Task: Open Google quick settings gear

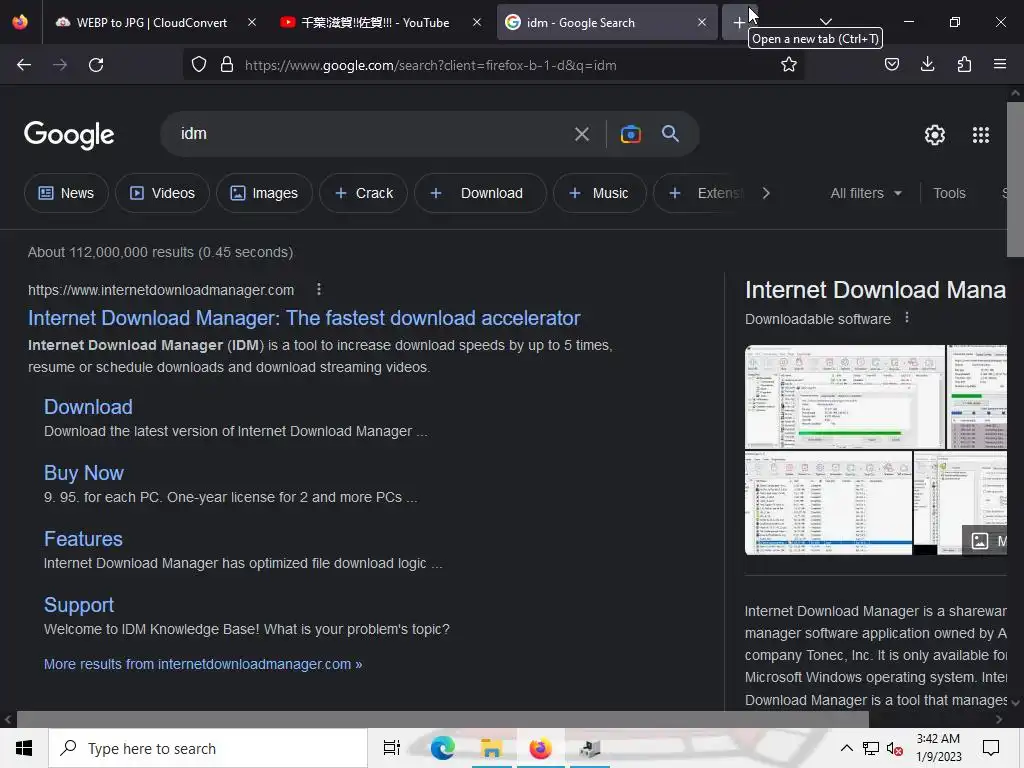Action: coord(935,135)
